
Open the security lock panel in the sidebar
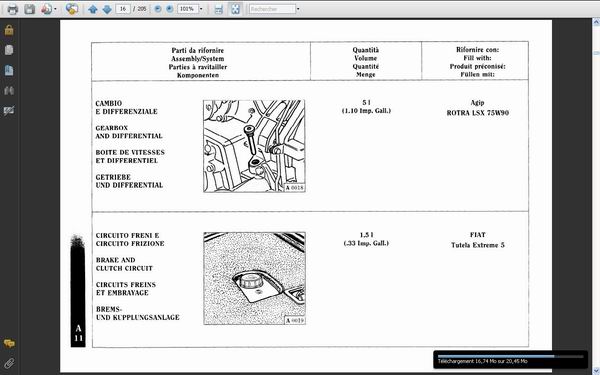[x=9, y=30]
